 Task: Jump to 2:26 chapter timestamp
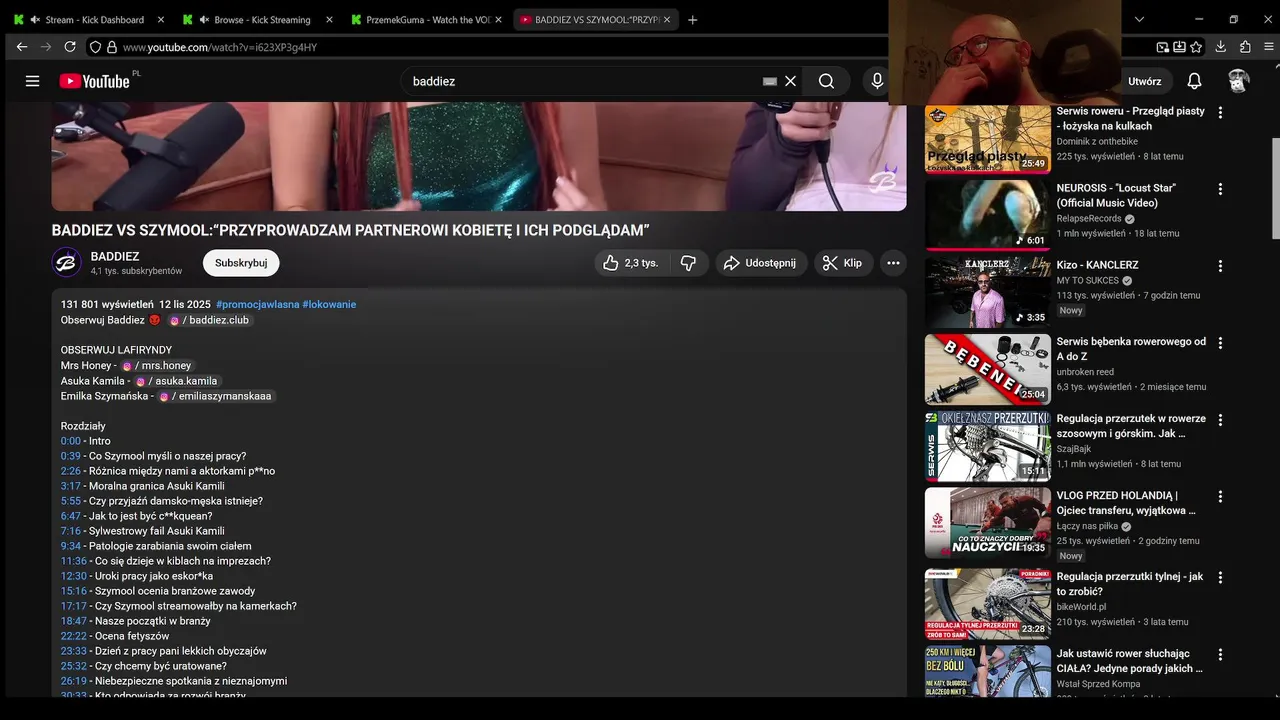click(x=70, y=471)
